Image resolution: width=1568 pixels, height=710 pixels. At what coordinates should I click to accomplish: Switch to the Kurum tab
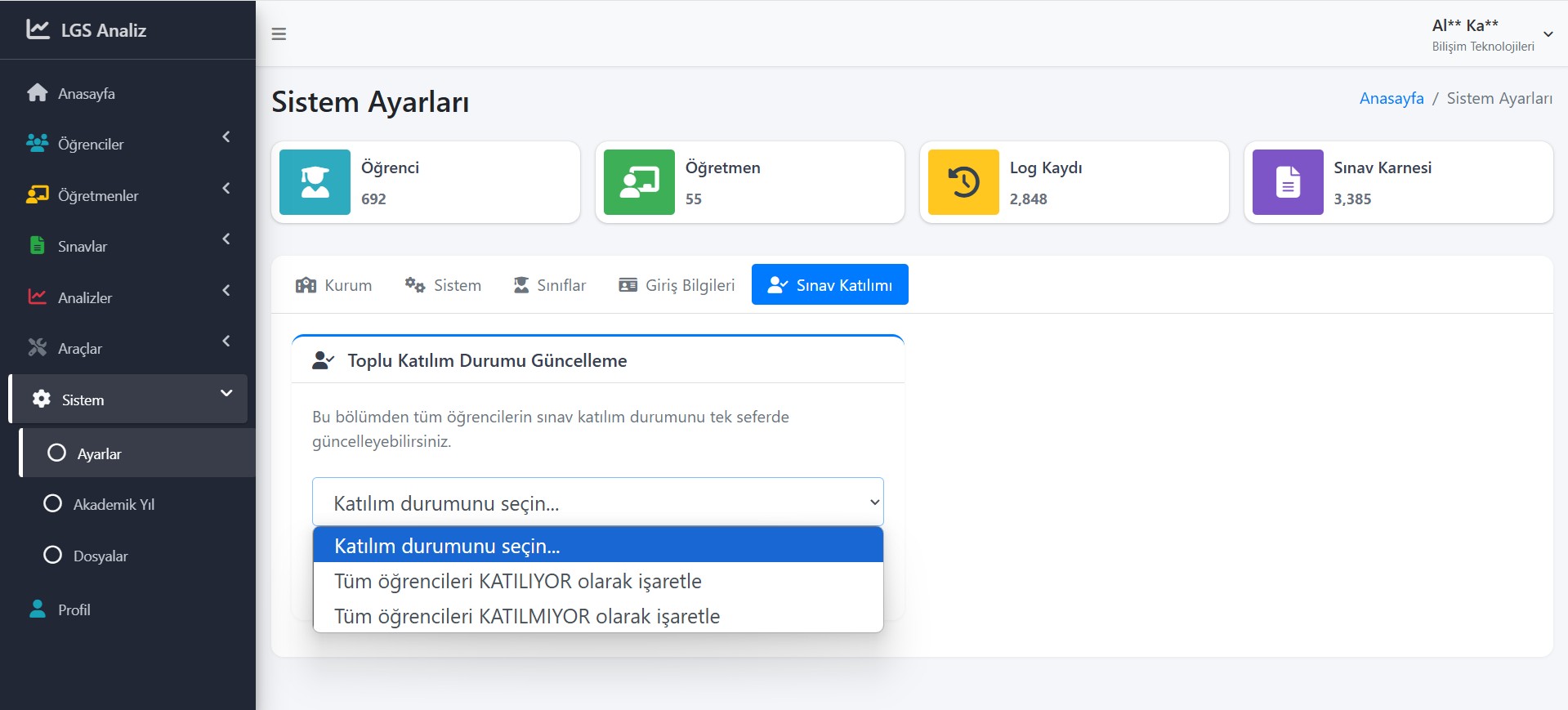coord(334,285)
